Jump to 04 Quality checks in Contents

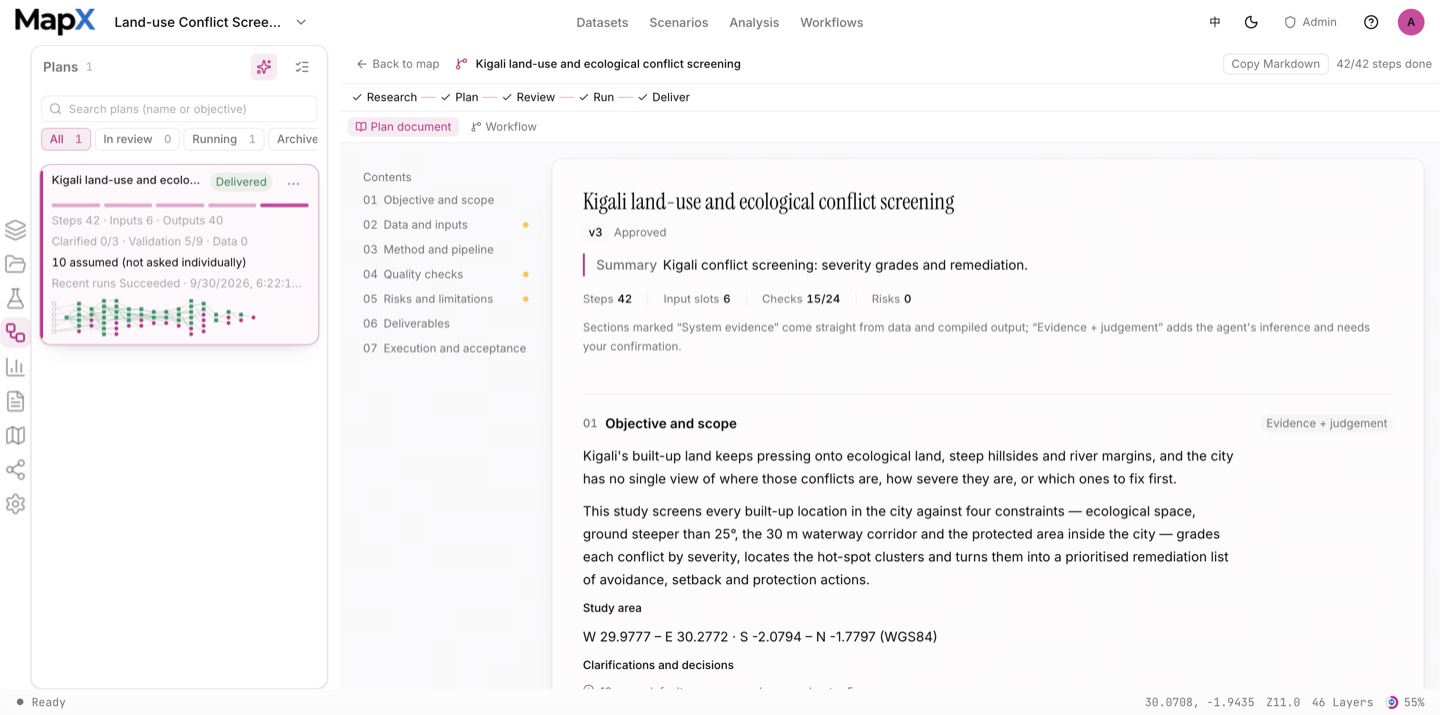[413, 274]
